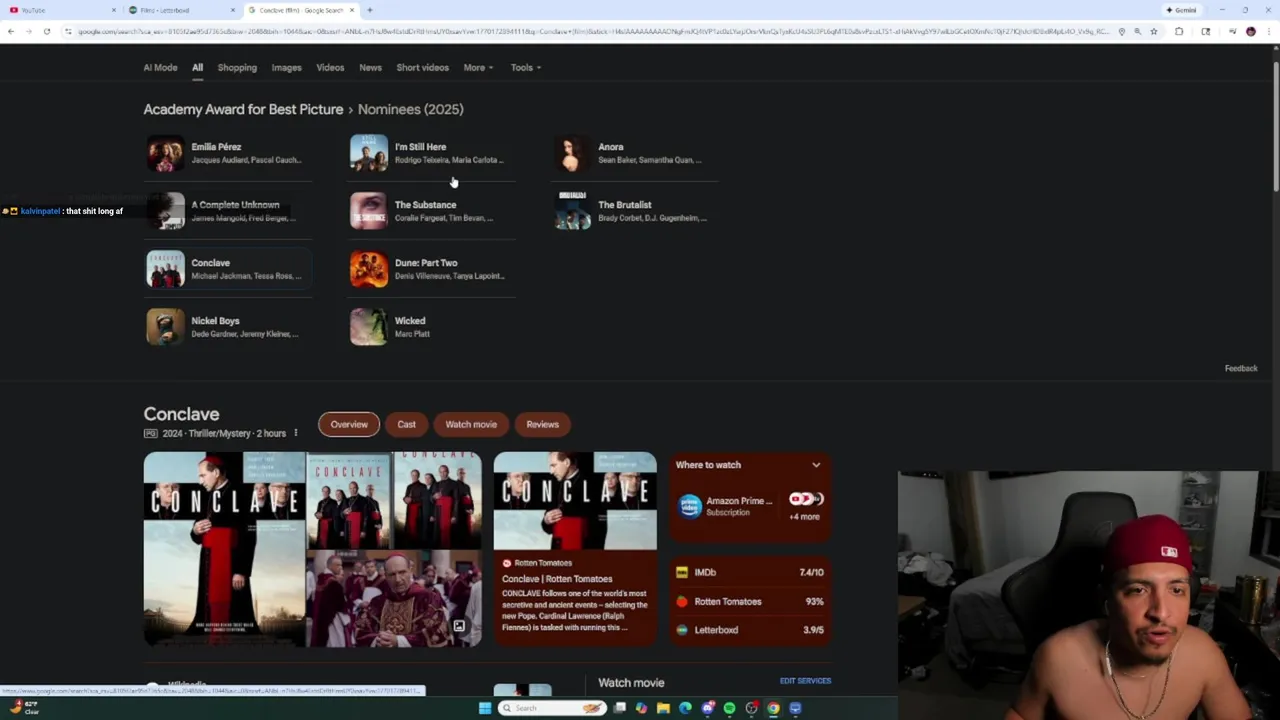This screenshot has width=1280, height=720.
Task: Bookmark this page with the star icon
Action: pos(1153,32)
